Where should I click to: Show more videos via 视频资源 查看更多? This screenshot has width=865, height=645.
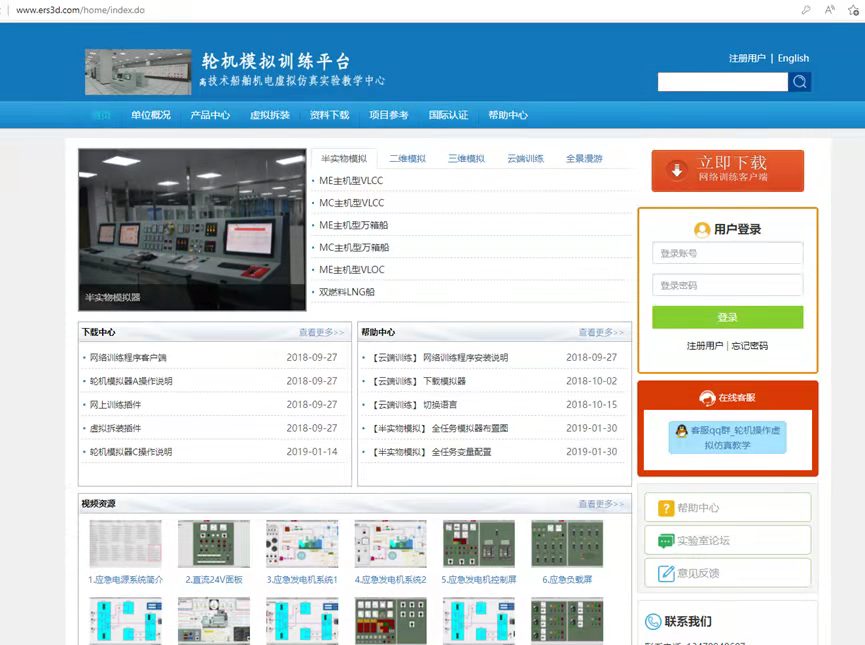(600, 504)
